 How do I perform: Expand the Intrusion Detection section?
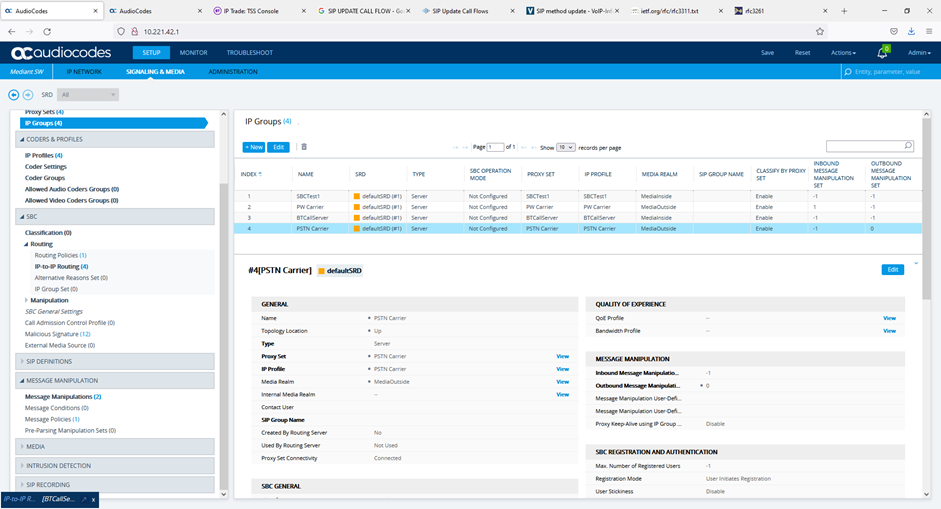pos(115,466)
